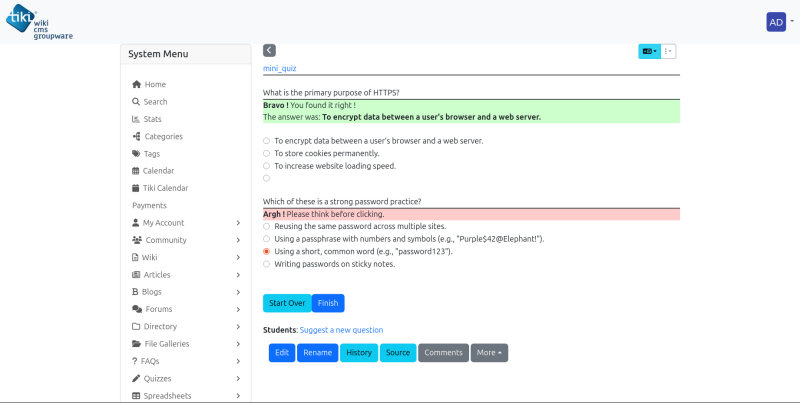Click the mini_quiz page title link
Image resolution: width=800 pixels, height=403 pixels.
(x=280, y=68)
